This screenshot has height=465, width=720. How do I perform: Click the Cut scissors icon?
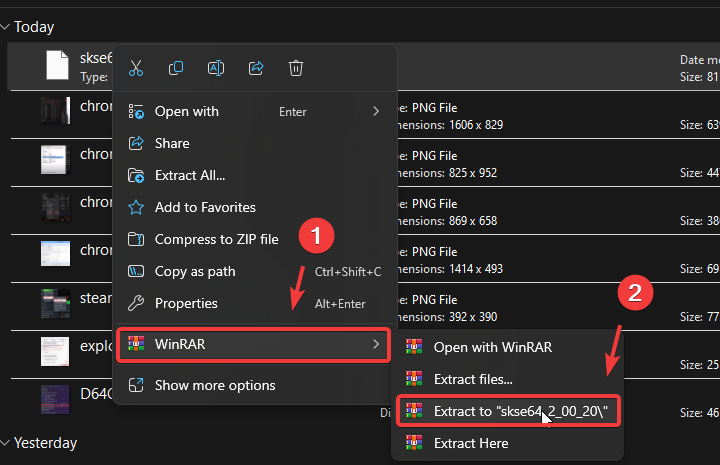136,68
